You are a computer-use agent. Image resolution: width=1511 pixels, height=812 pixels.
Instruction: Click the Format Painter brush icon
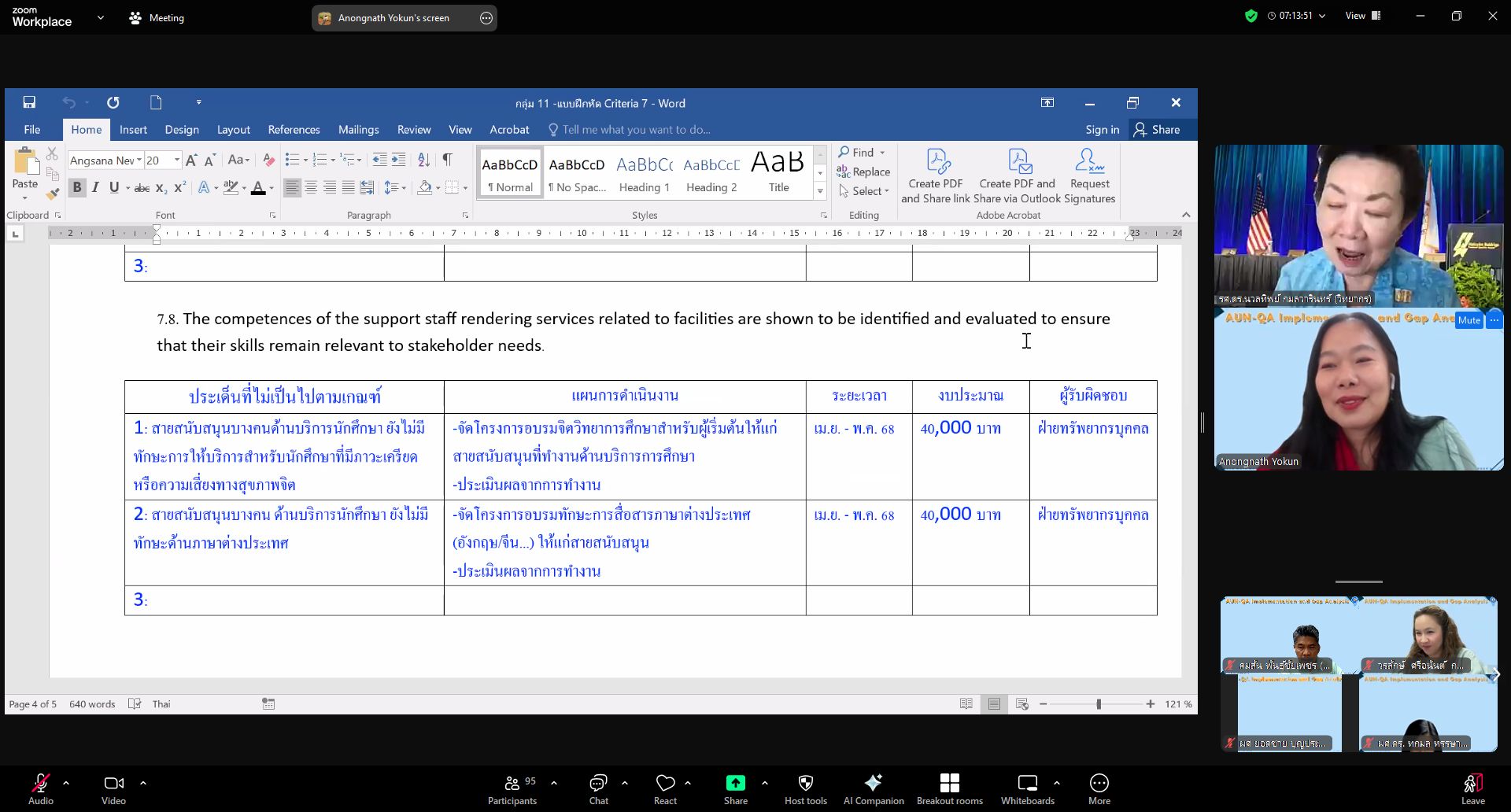pos(53,194)
